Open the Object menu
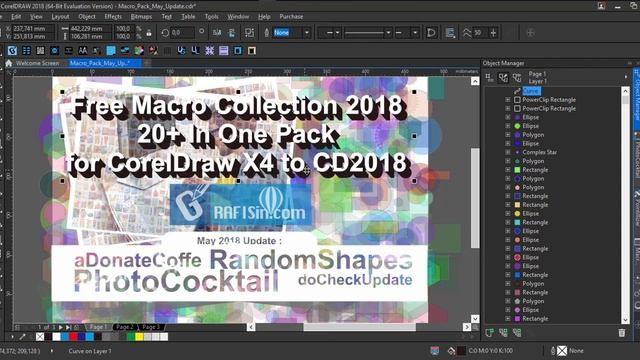640x360 pixels. click(x=87, y=17)
